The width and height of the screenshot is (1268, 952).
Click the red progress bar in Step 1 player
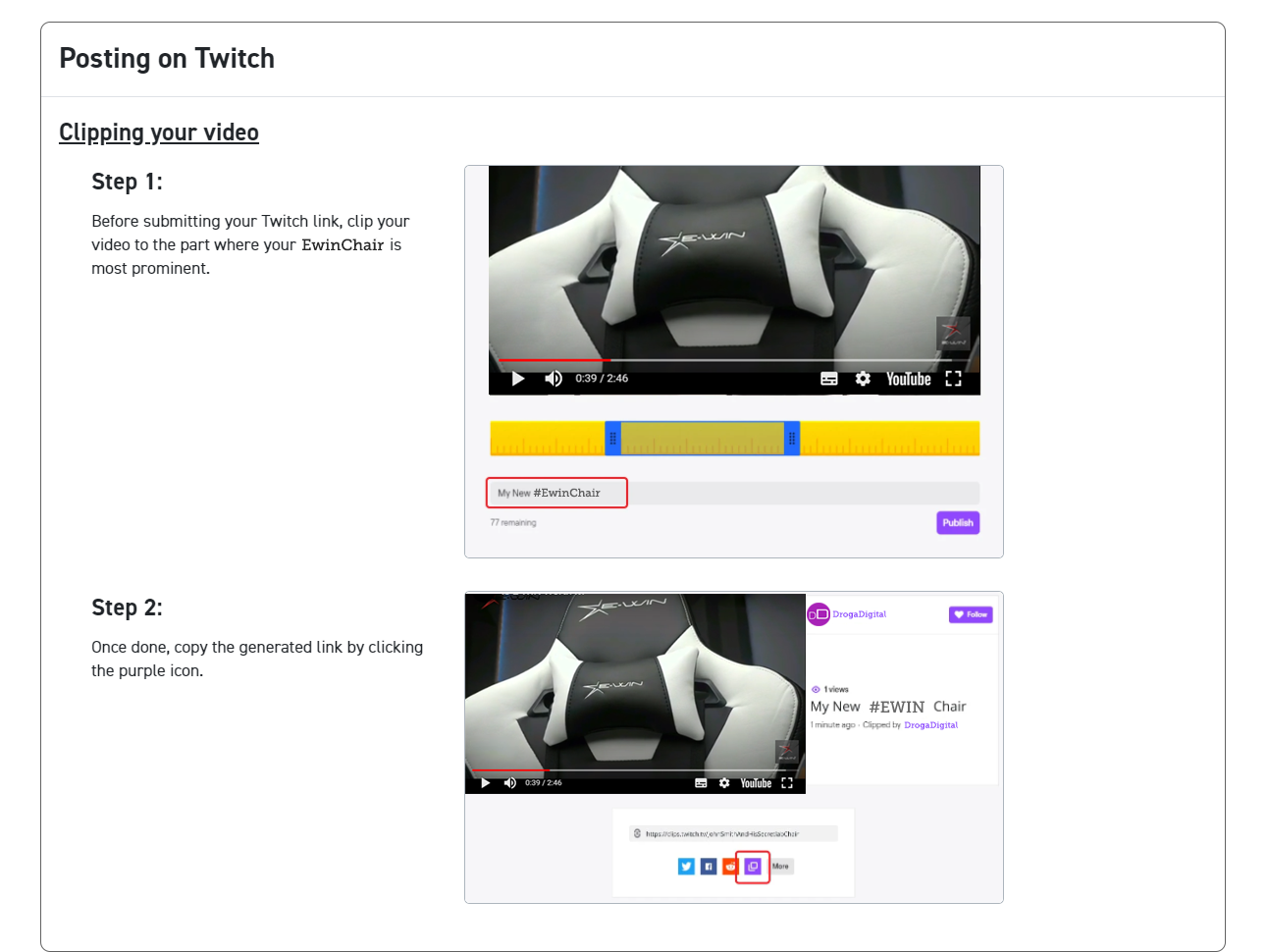[555, 360]
